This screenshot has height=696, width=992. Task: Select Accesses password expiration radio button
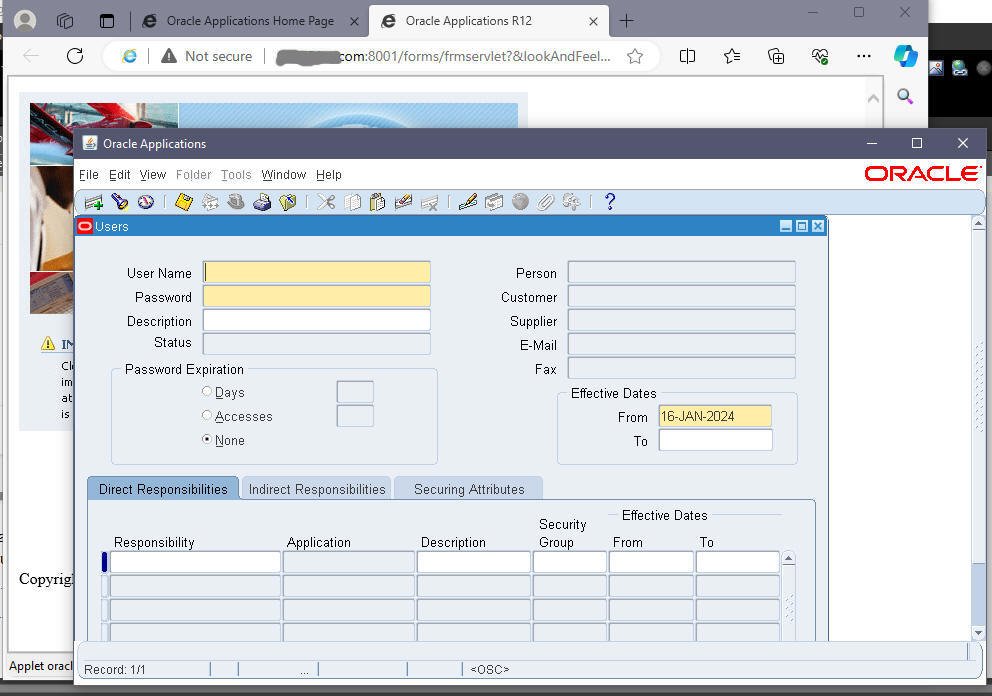[206, 416]
